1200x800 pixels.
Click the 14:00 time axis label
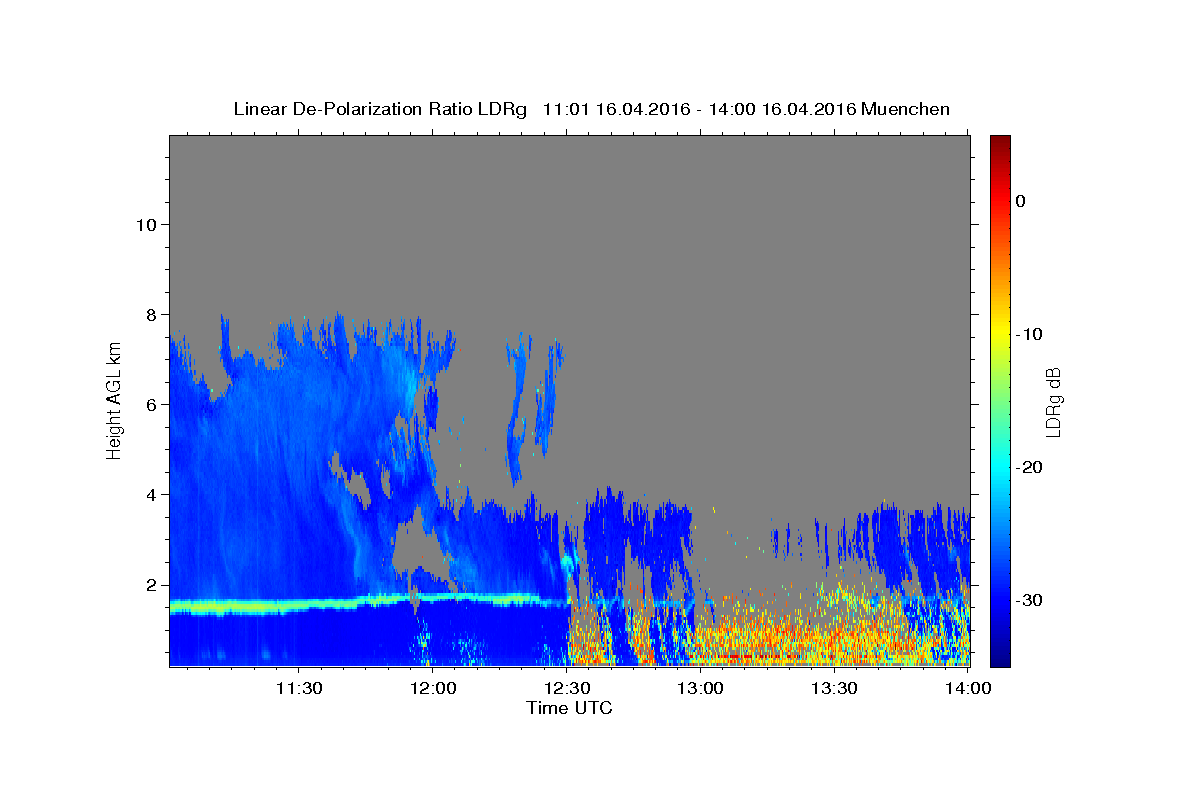pyautogui.click(x=968, y=688)
